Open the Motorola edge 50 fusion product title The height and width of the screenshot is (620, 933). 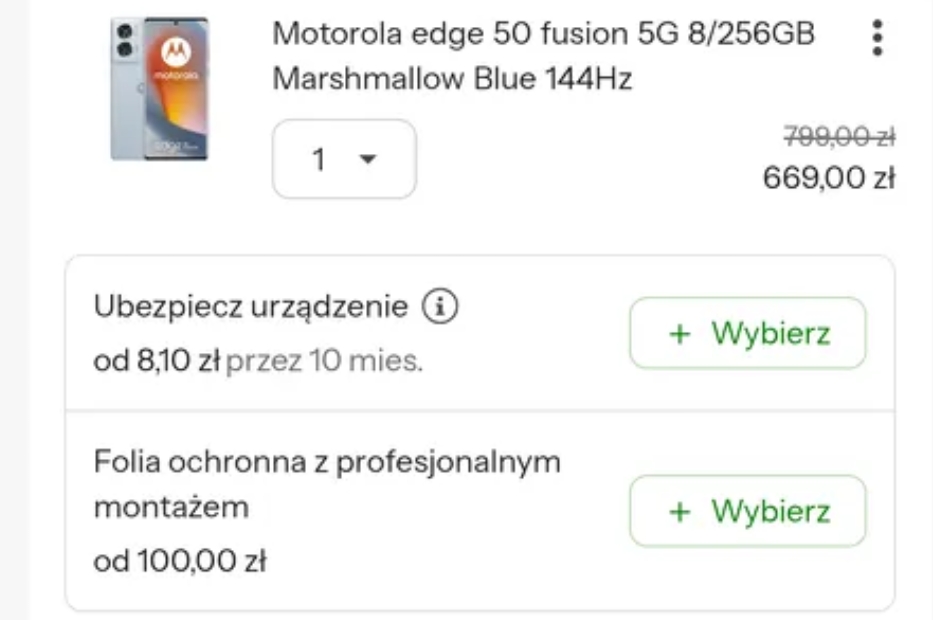(x=543, y=34)
